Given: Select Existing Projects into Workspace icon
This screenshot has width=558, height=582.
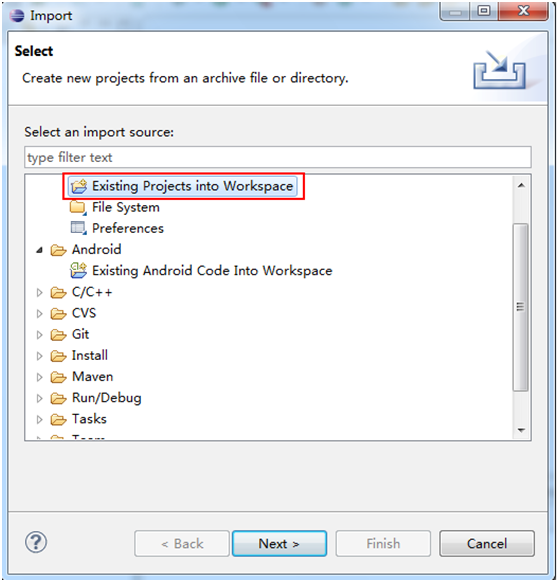Looking at the screenshot, I should 79,186.
